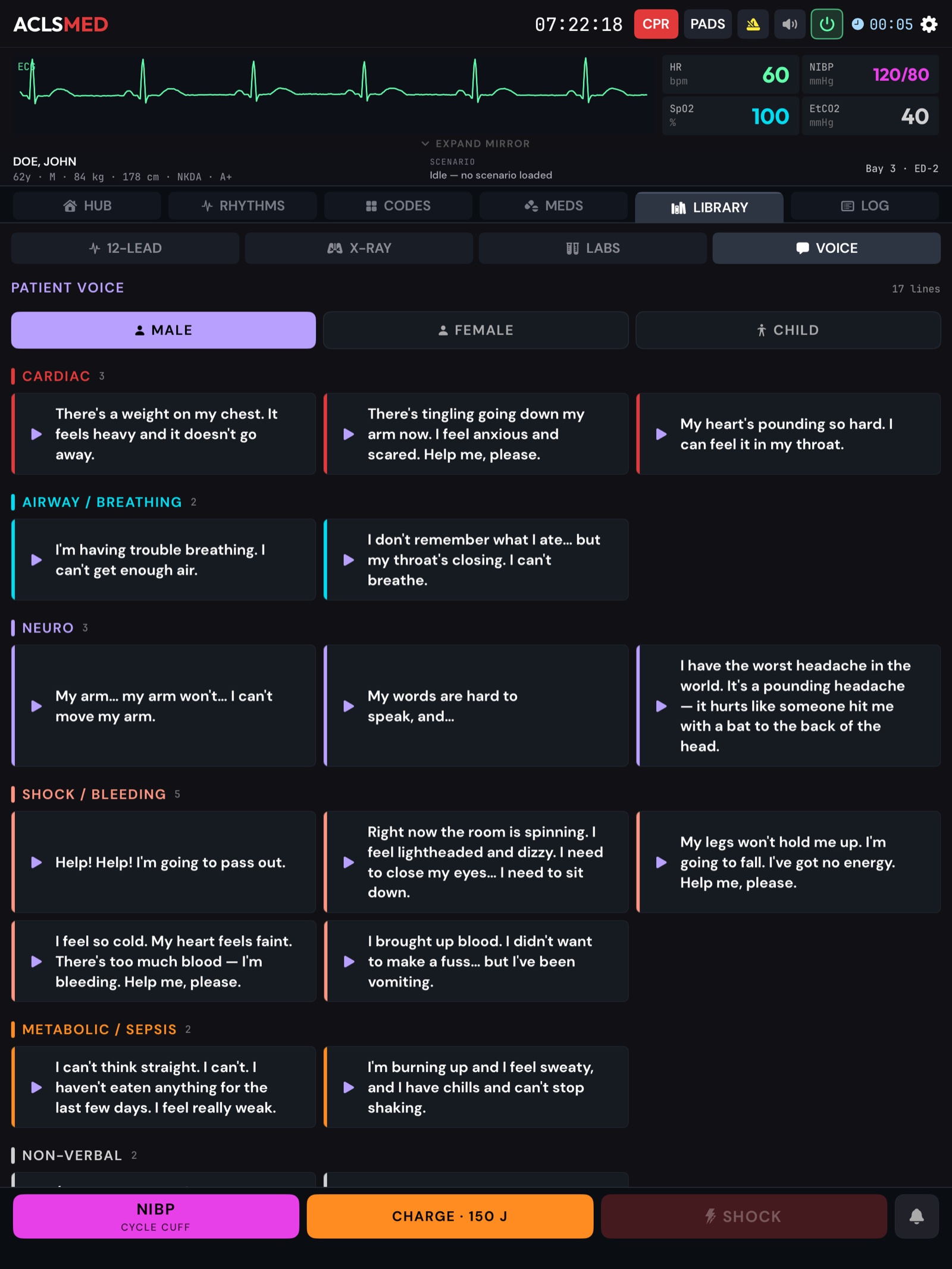Screen dimensions: 952x1269
Task: Play "My arm... my arm won't" line
Action: (164, 706)
